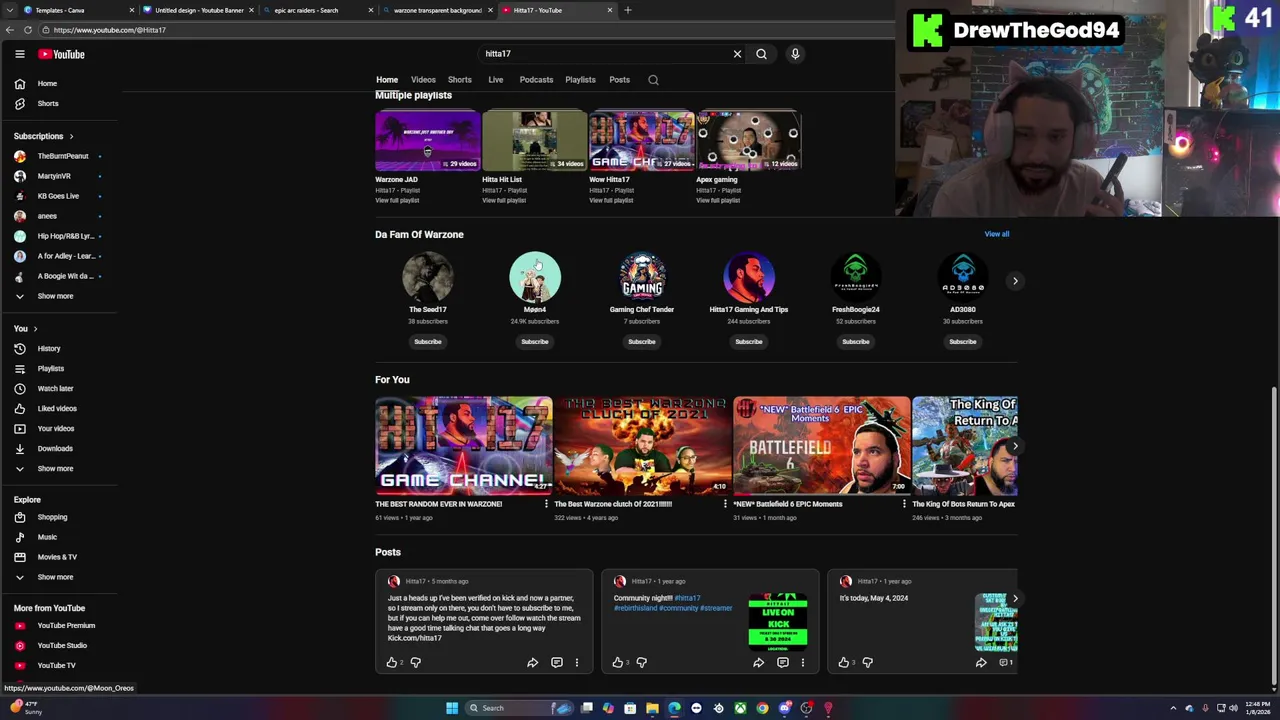Viewport: 1280px width, 720px height.
Task: Switch to the Posts channel tab
Action: (620, 80)
